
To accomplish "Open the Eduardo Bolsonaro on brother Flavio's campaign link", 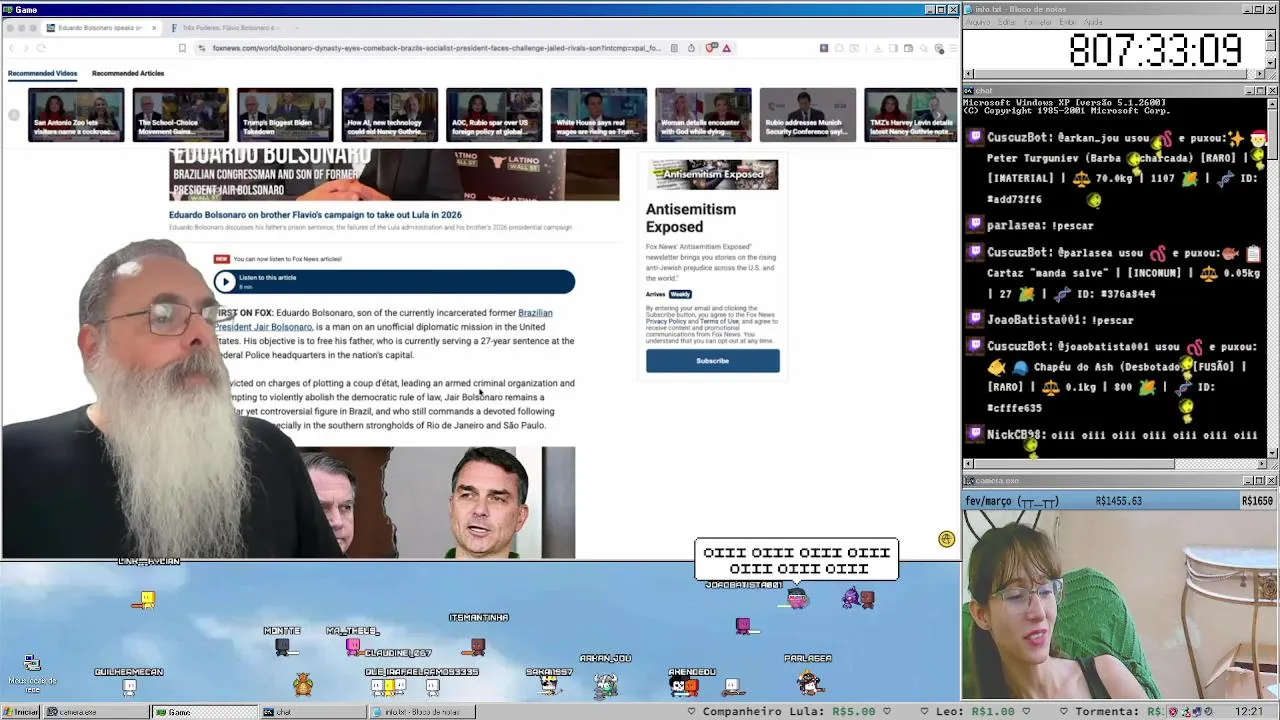I will pyautogui.click(x=315, y=214).
